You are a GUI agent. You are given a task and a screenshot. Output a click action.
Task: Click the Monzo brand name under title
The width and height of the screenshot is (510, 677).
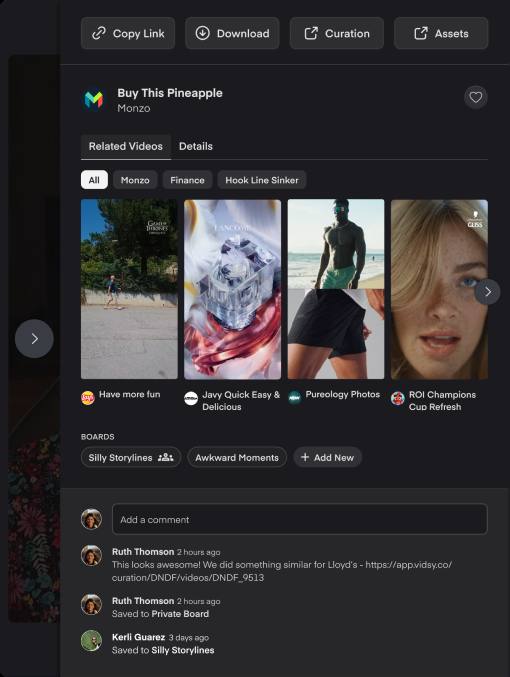point(134,108)
